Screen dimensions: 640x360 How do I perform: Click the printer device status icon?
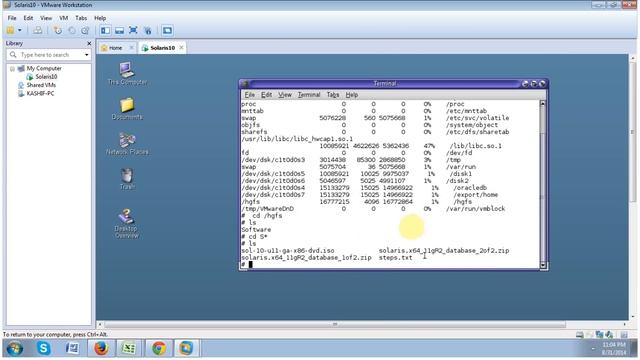(x=580, y=335)
